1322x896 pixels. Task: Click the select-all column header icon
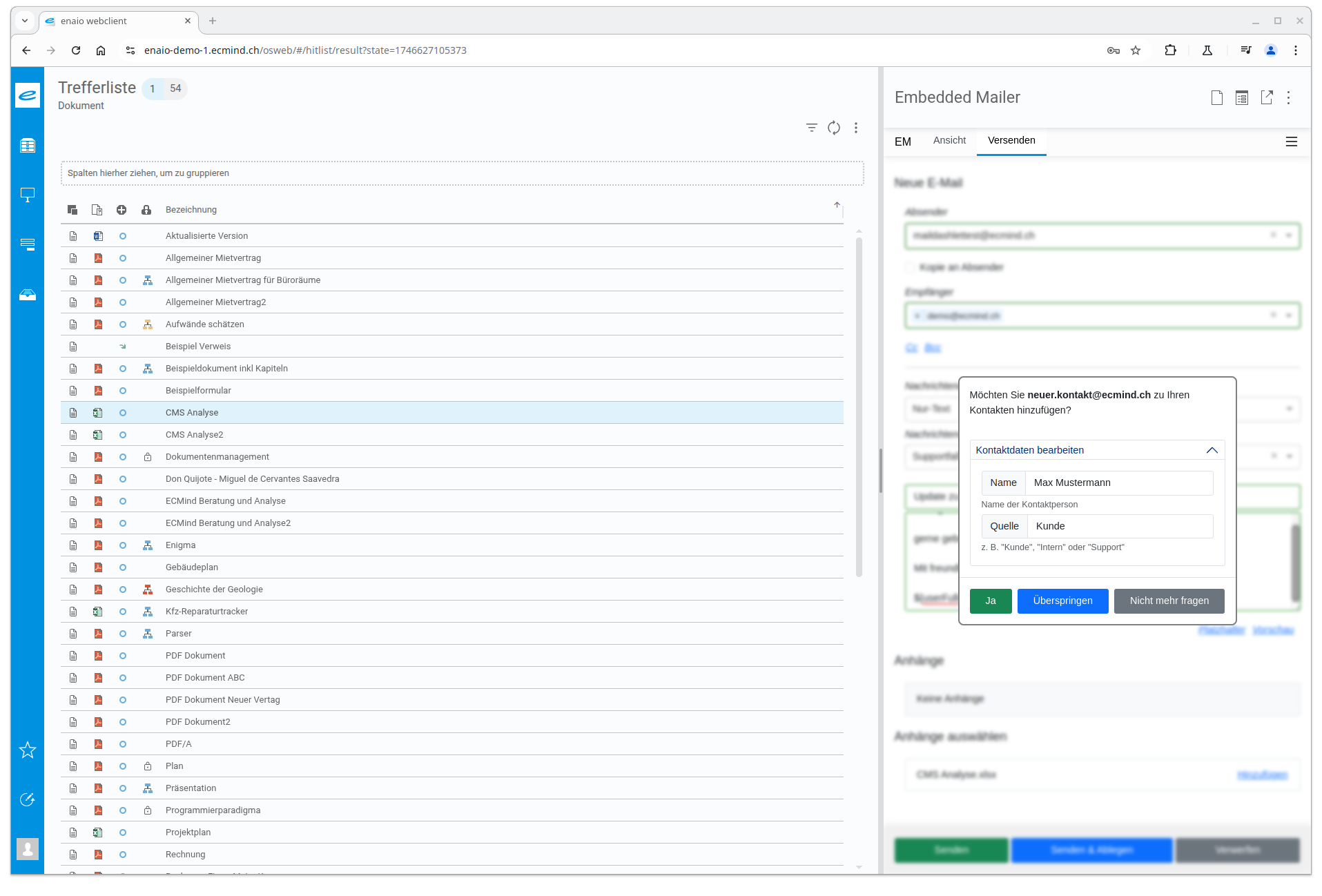tap(72, 210)
